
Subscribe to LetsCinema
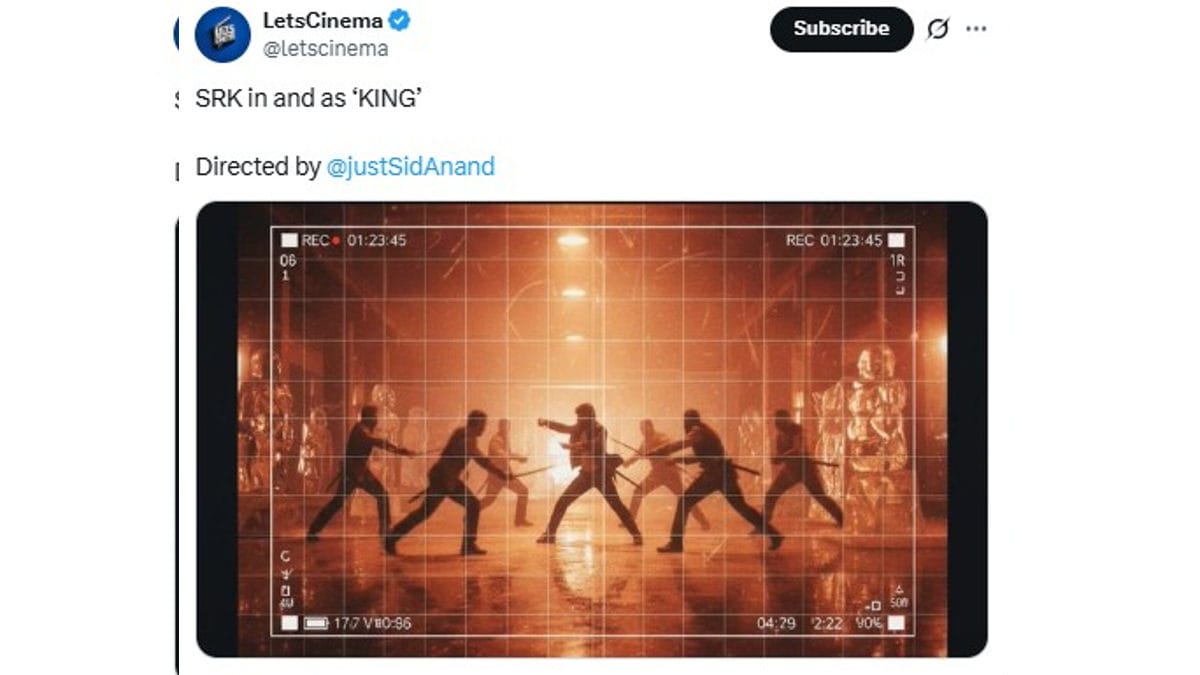coord(841,29)
